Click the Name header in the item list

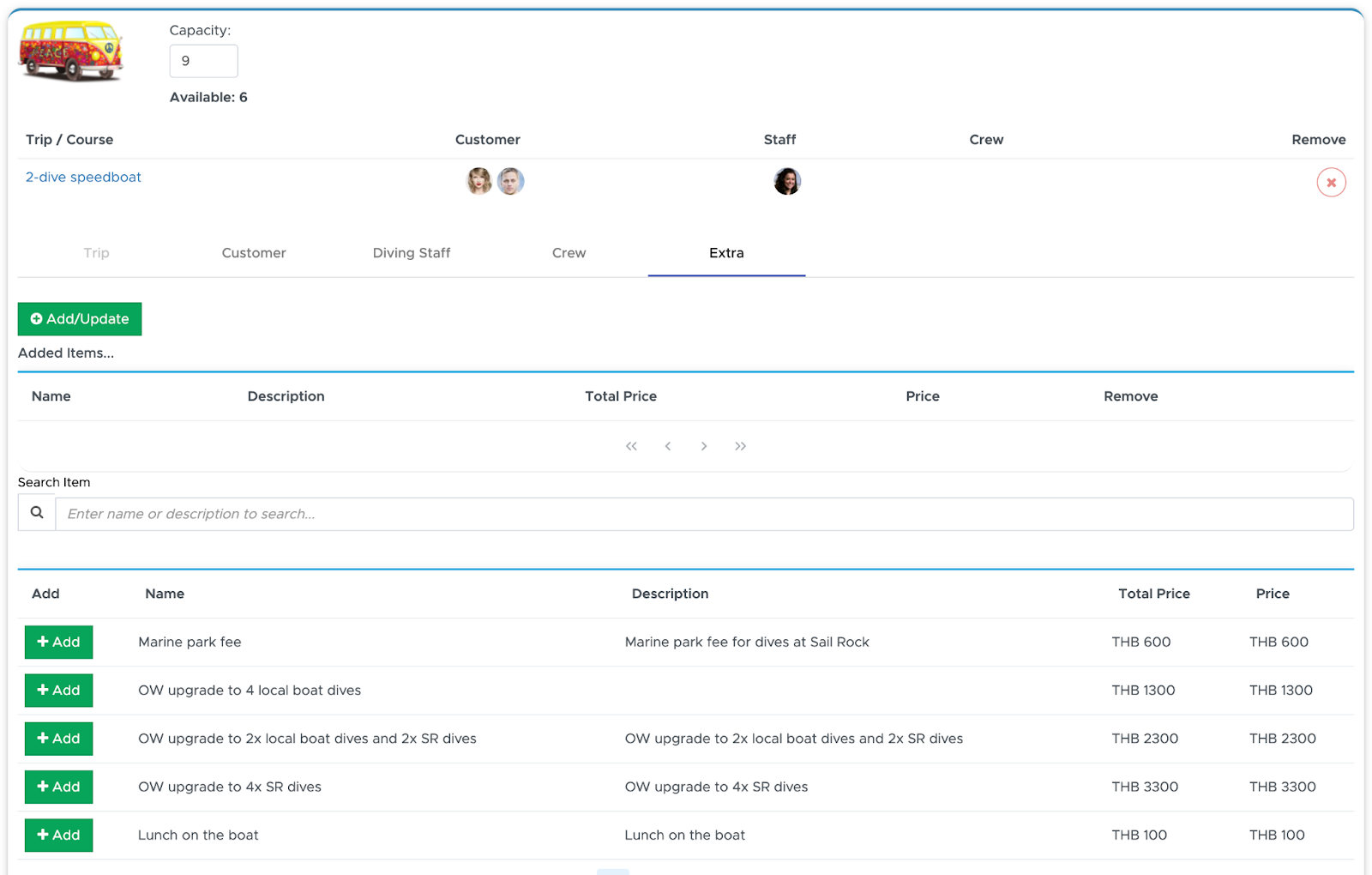(x=165, y=594)
